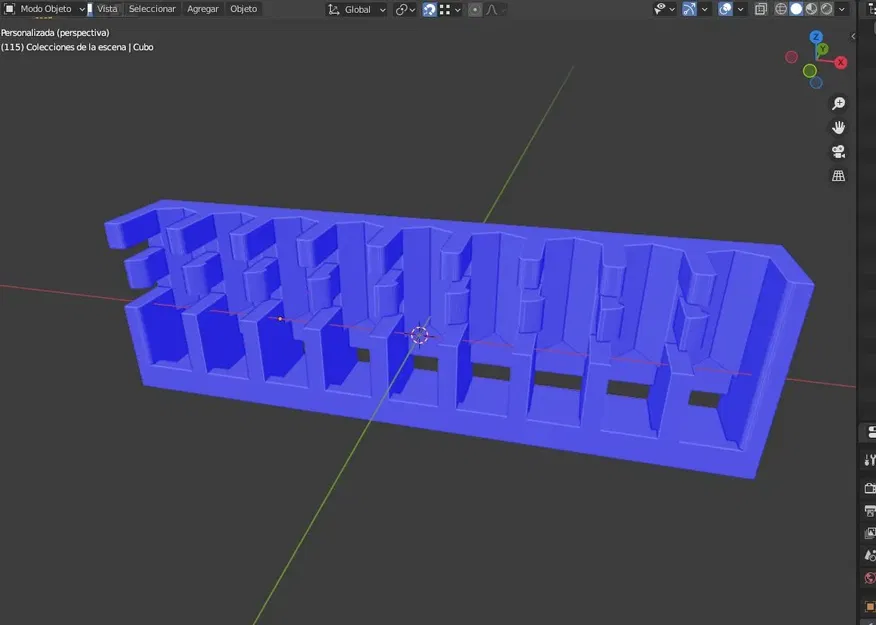Click the hand pan view icon

[x=838, y=127]
